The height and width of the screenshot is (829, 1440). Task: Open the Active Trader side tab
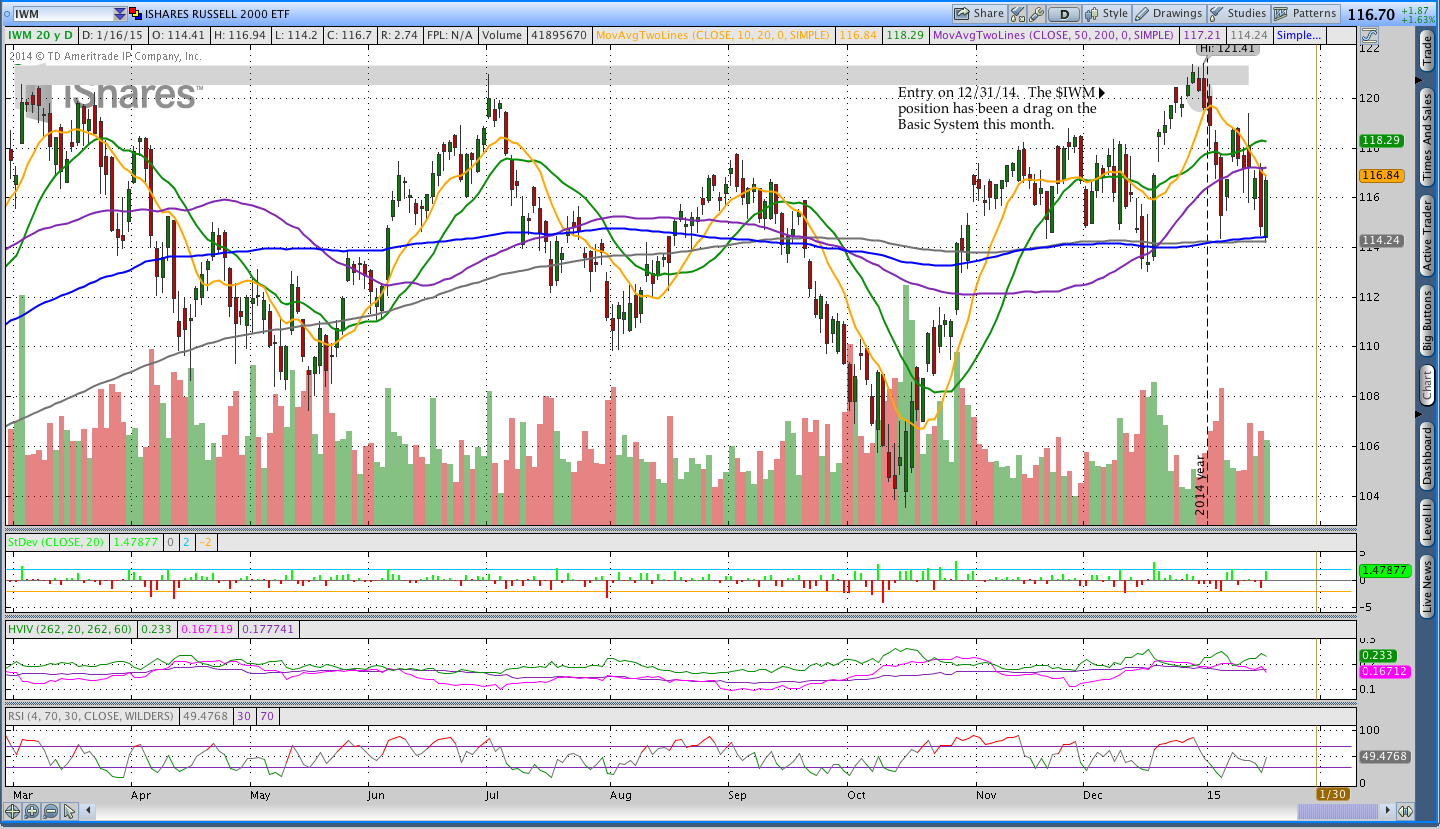pyautogui.click(x=1427, y=235)
